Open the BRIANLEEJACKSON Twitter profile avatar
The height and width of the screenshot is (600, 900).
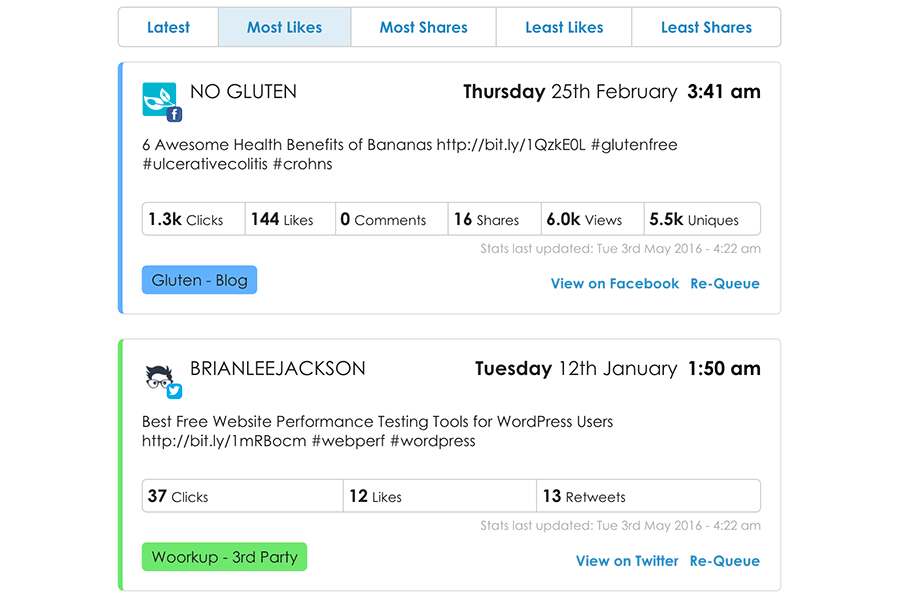coord(159,377)
